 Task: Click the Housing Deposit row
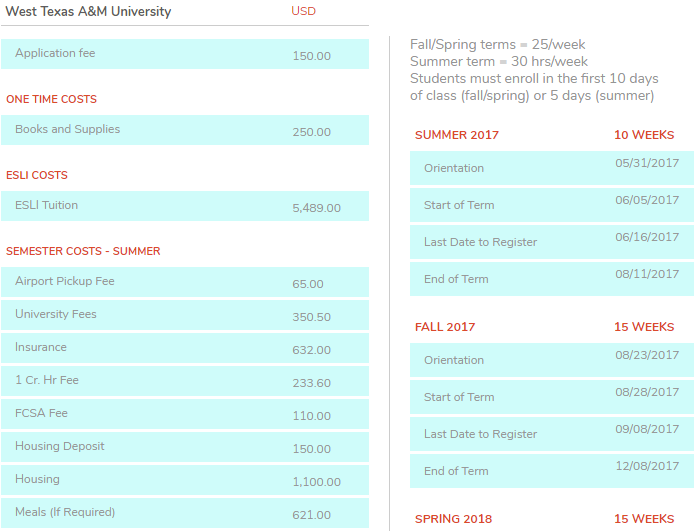[185, 447]
